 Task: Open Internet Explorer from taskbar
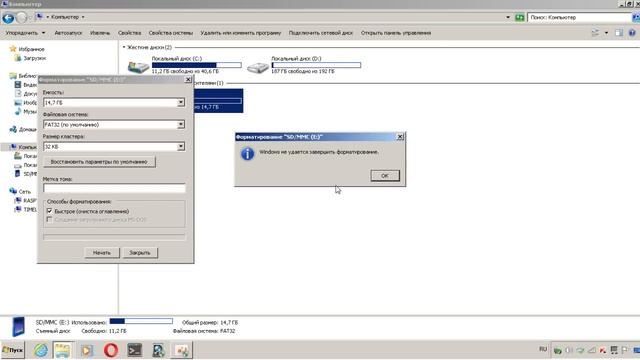pos(40,350)
